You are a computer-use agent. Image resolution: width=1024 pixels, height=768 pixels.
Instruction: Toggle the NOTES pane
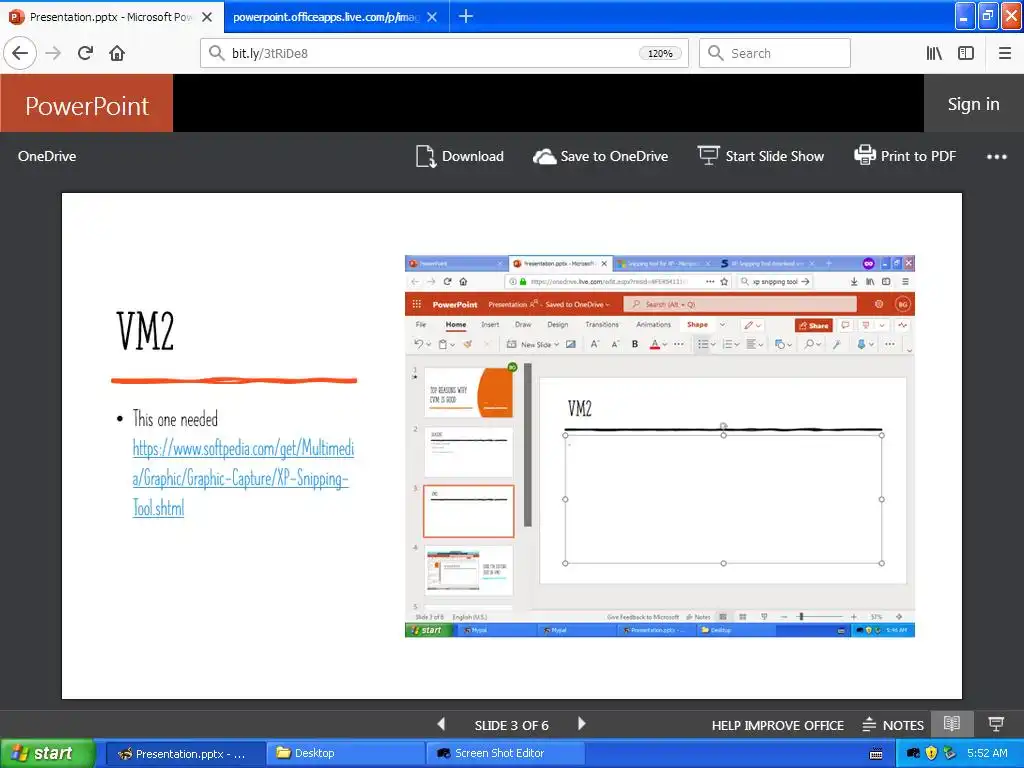pyautogui.click(x=893, y=725)
